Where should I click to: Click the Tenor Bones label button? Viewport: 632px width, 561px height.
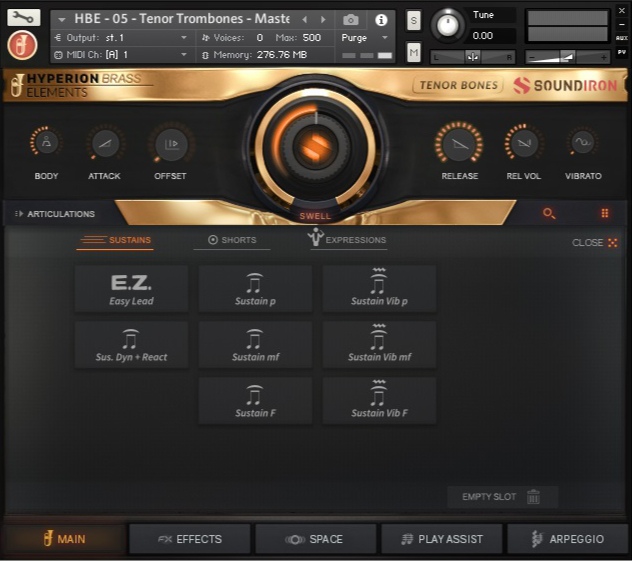458,85
